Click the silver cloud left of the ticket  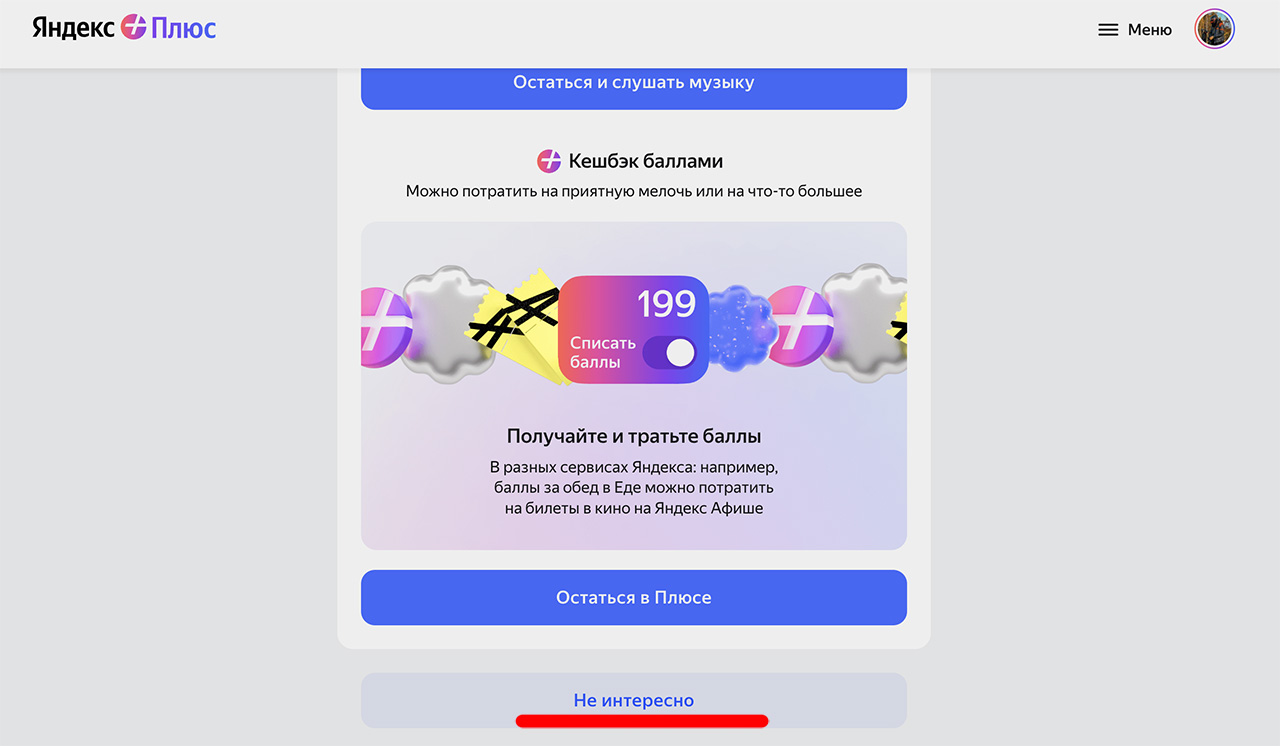tap(450, 322)
